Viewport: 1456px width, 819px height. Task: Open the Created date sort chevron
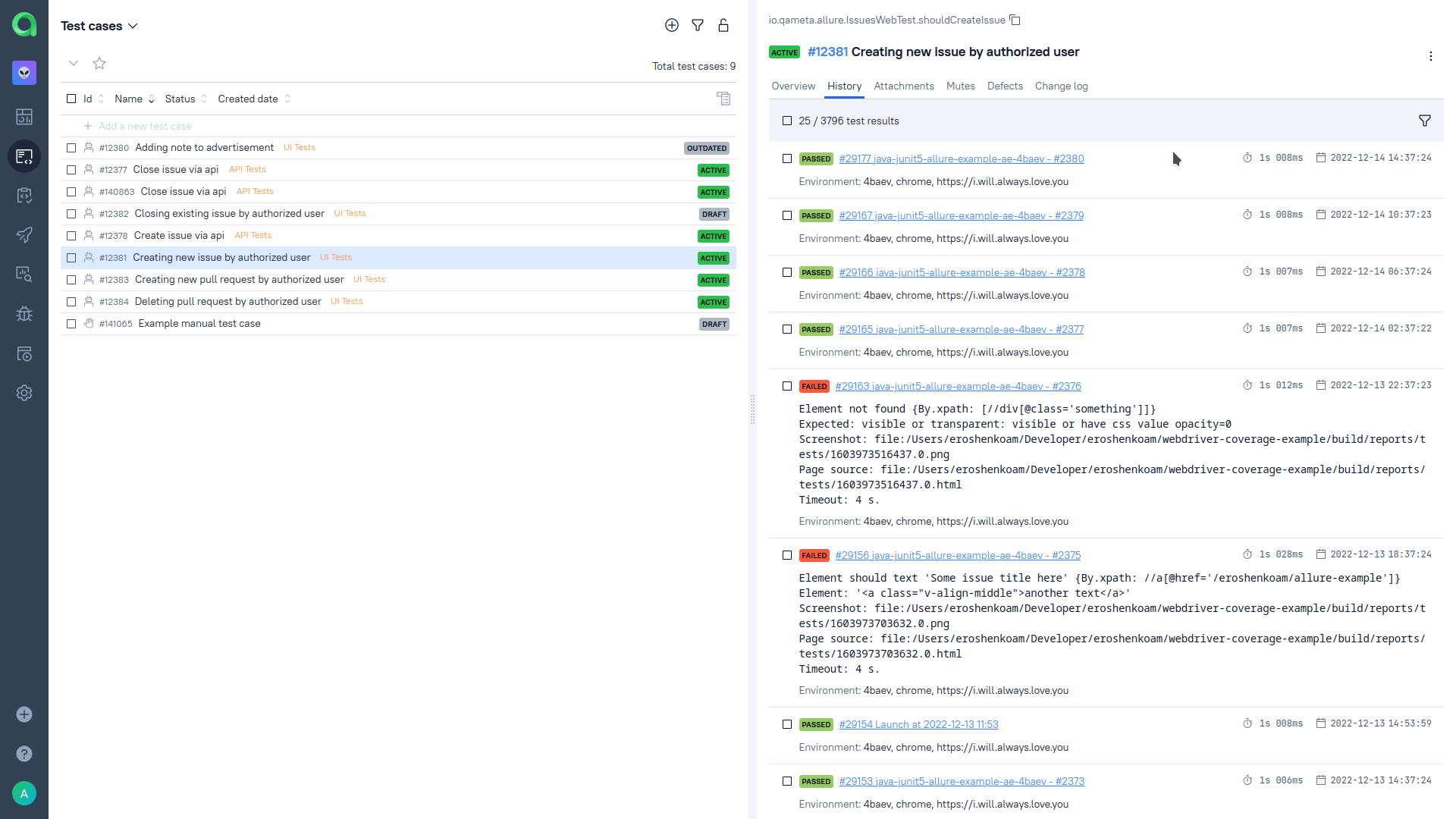287,99
